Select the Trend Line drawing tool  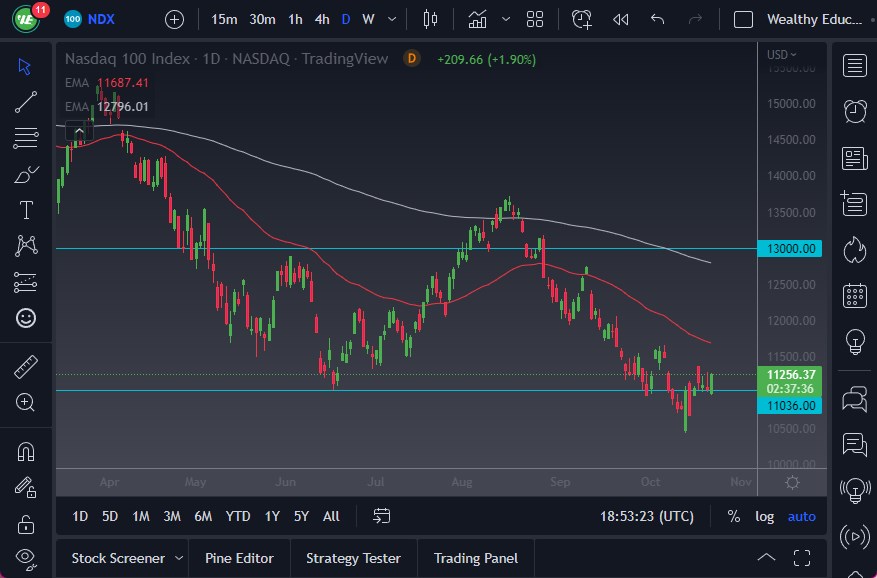(26, 102)
